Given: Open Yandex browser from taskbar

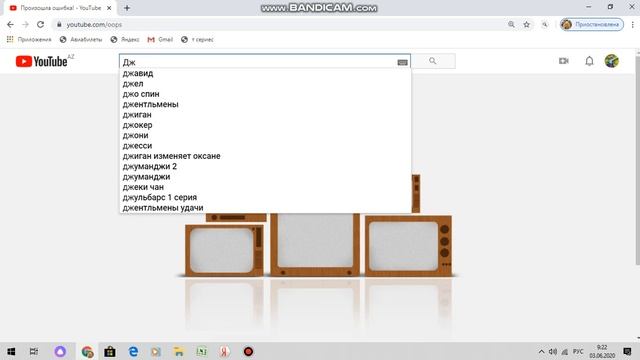Looking at the screenshot, I should coord(224,351).
